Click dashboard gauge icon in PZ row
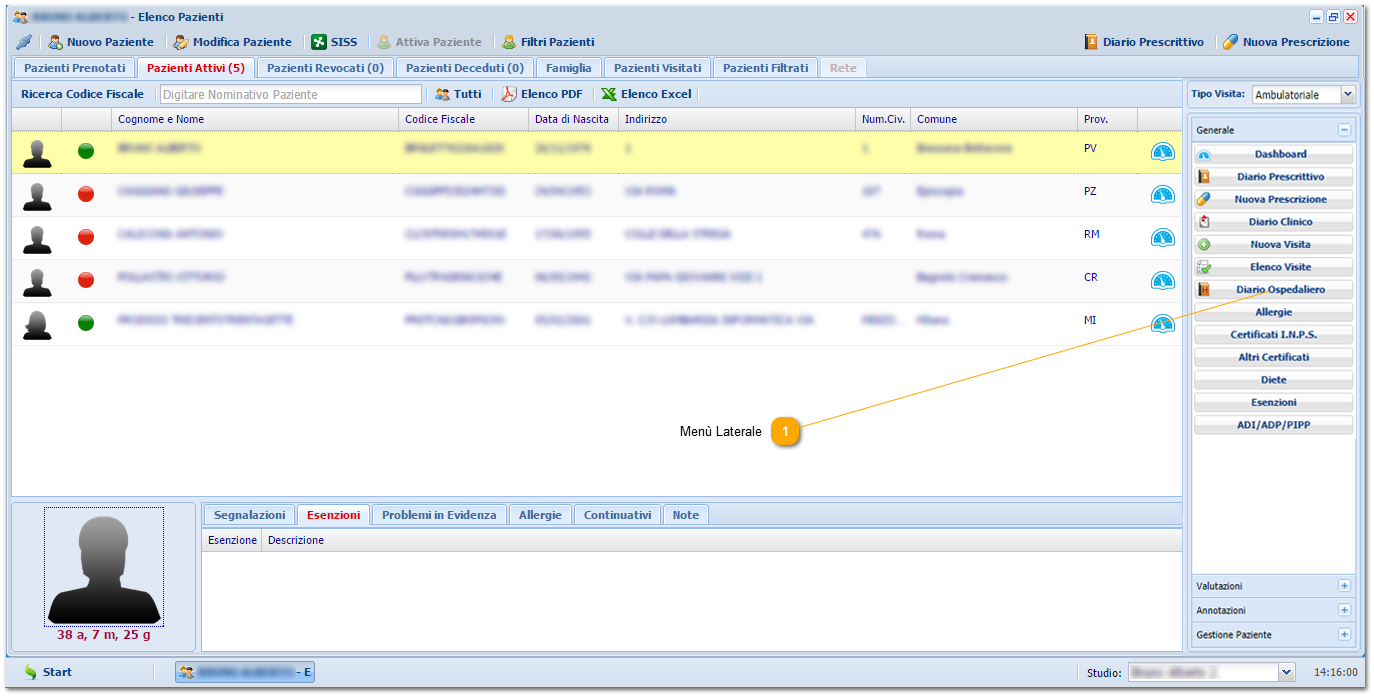Viewport: 1374px width, 697px height. click(x=1162, y=194)
